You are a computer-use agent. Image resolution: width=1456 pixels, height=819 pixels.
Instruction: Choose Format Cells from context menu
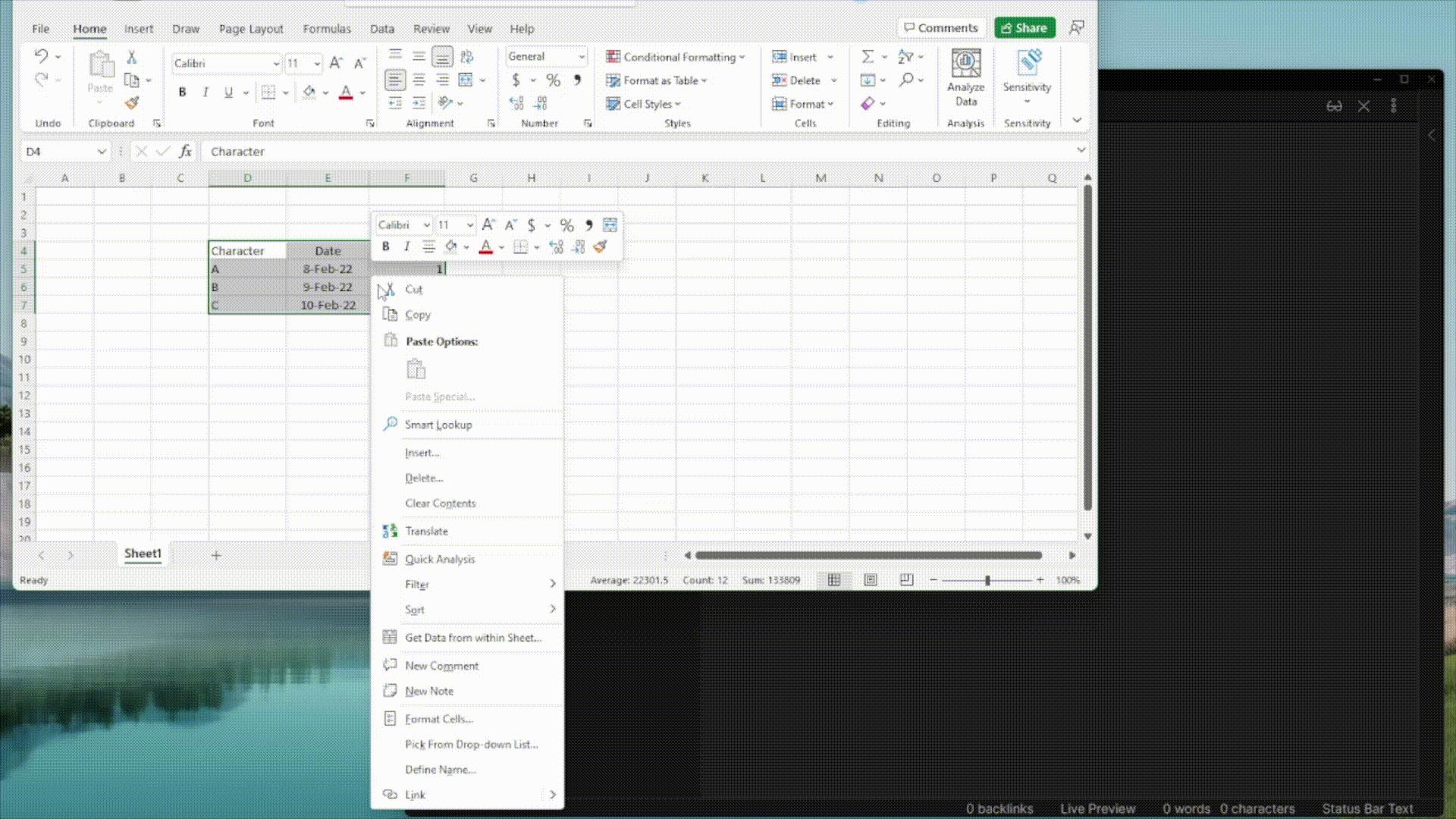click(438, 719)
